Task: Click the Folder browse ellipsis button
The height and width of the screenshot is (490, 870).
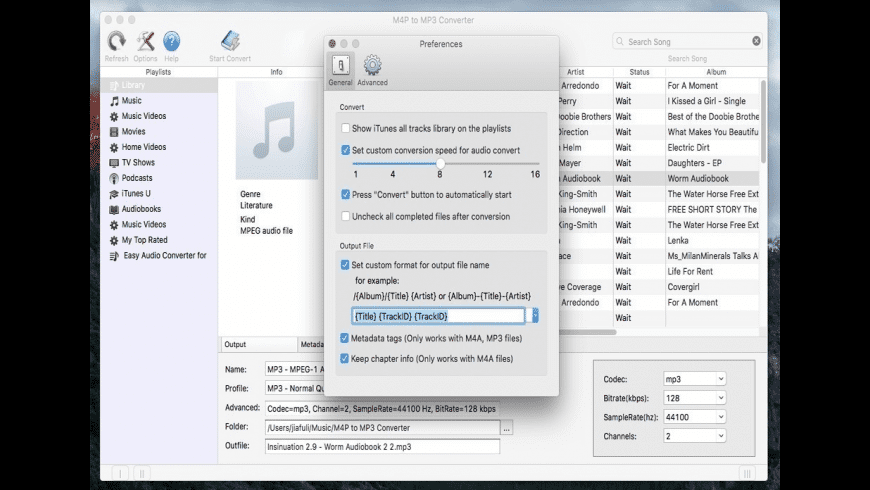Action: 507,428
